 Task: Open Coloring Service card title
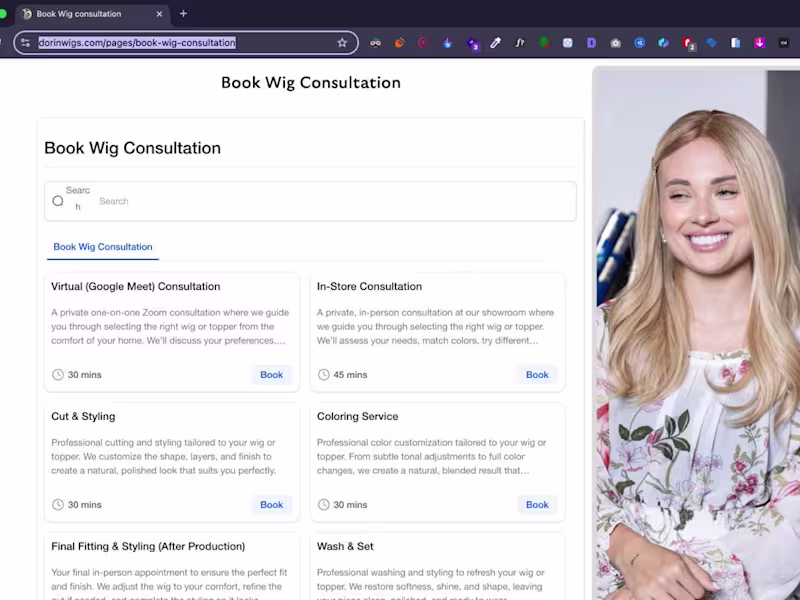358,416
